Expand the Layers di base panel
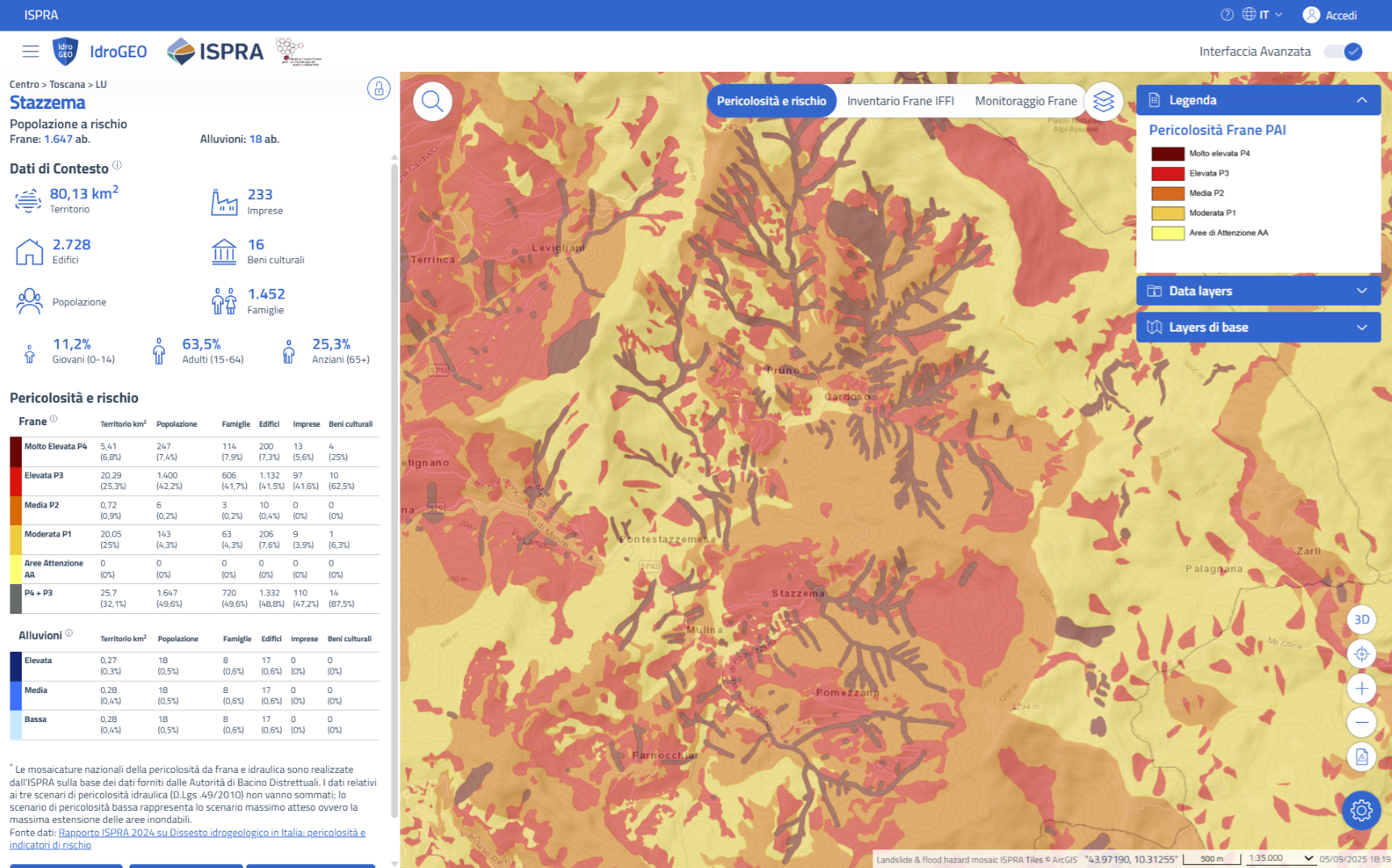Screen dimensions: 1392x868 click(x=1361, y=328)
